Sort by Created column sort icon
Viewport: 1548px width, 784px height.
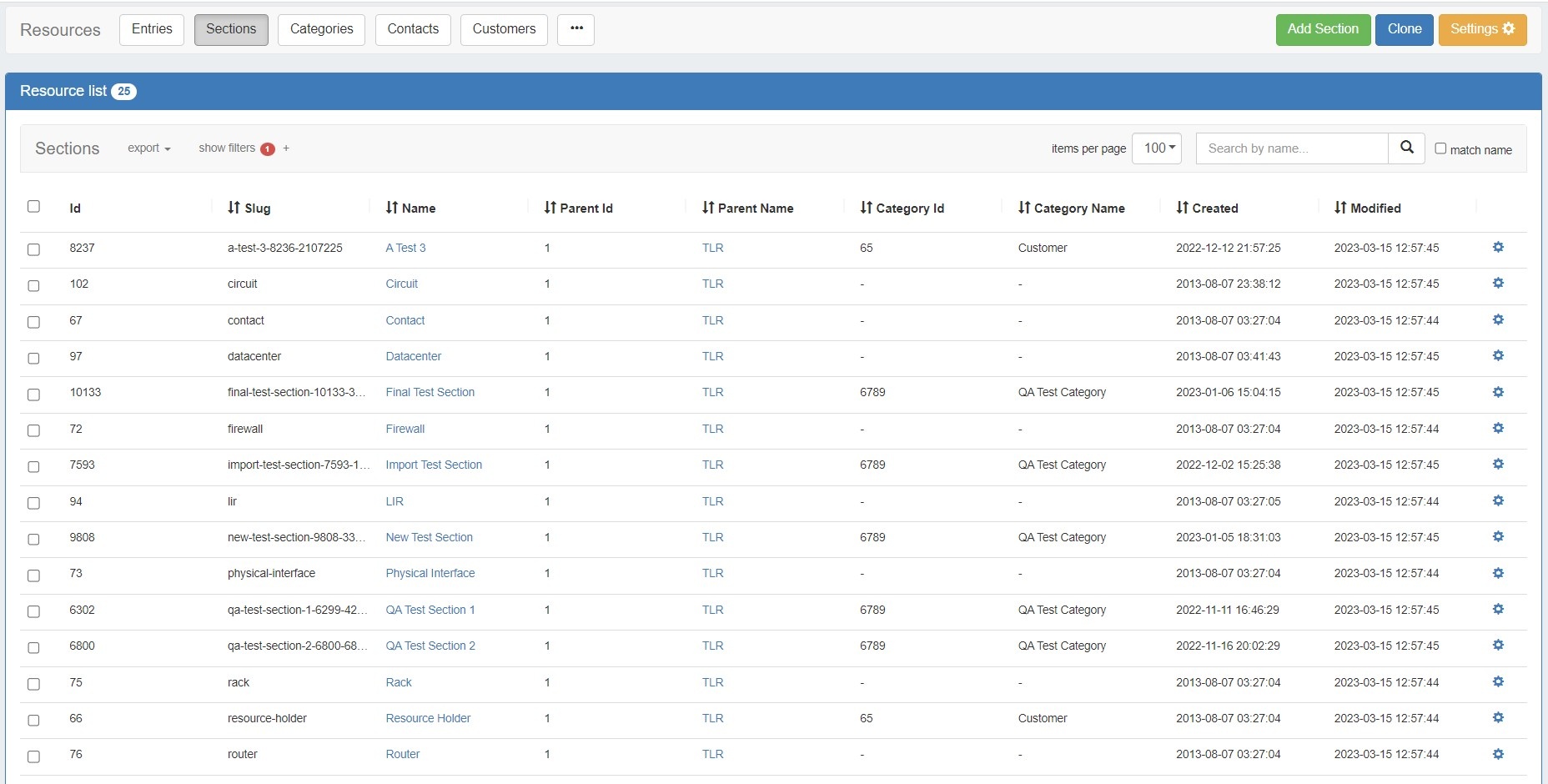[1182, 208]
